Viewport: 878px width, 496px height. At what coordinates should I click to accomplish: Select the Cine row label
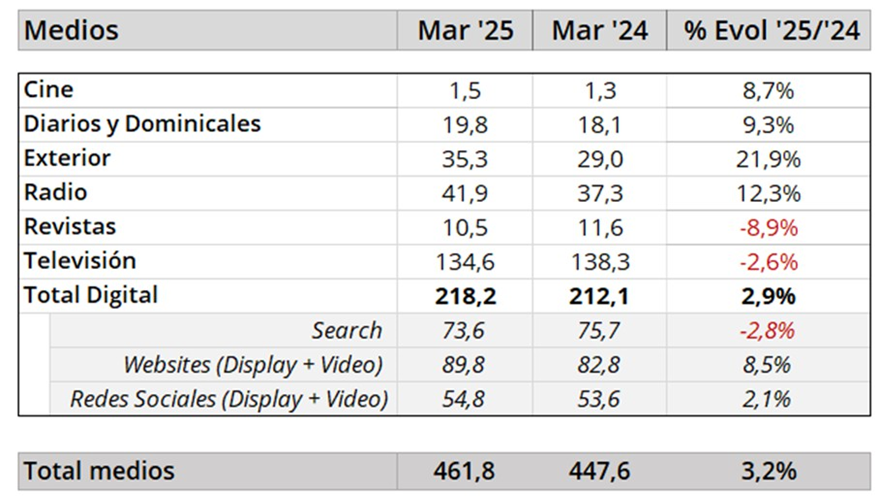(x=49, y=90)
